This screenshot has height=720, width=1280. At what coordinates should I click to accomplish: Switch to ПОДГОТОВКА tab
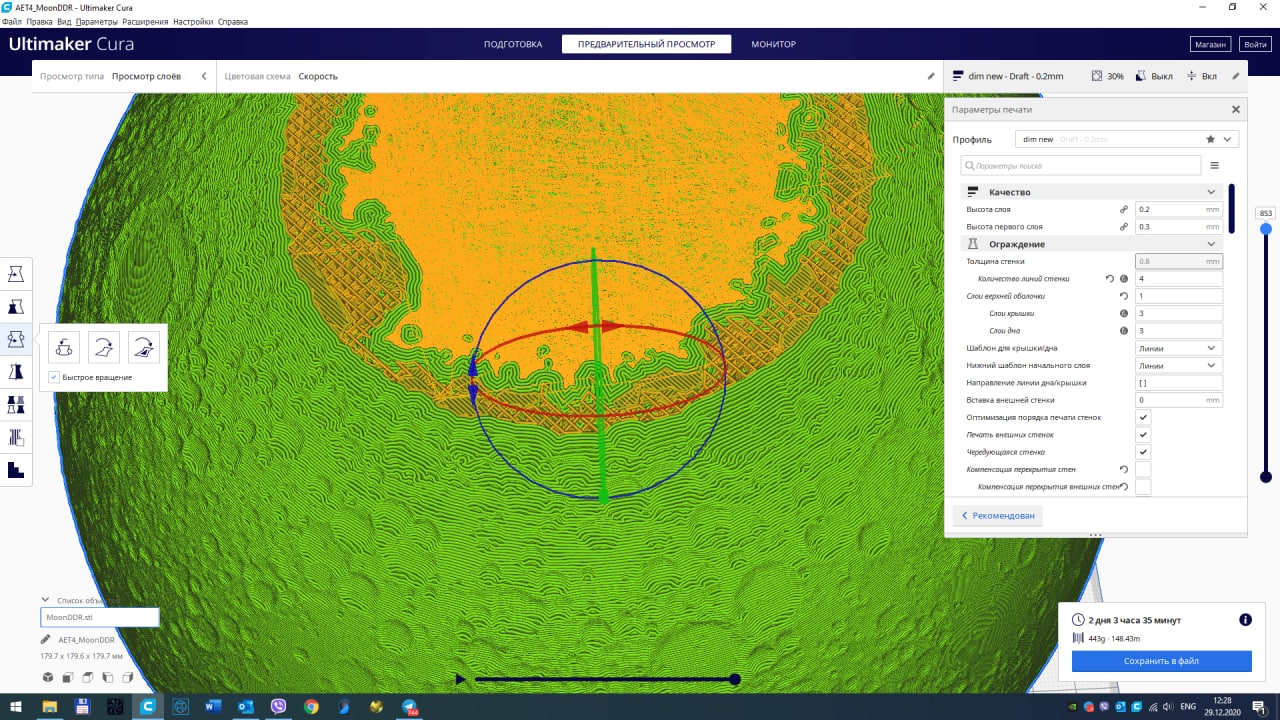coord(513,44)
